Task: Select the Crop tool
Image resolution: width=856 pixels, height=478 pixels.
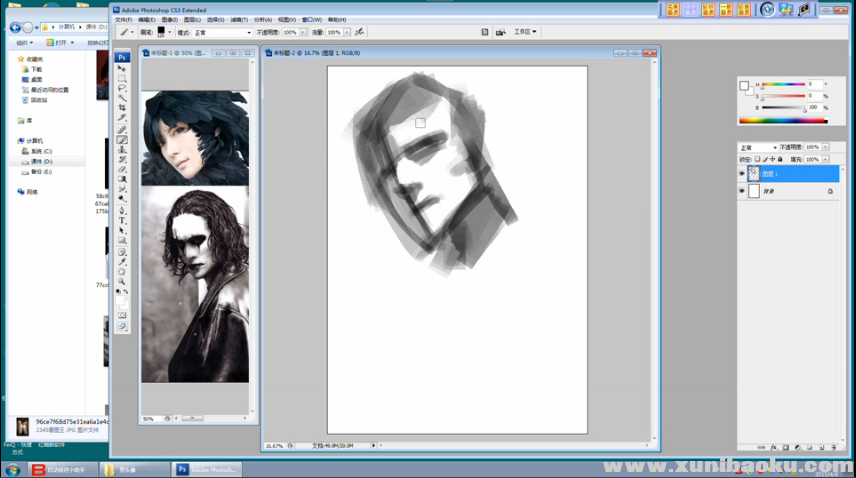Action: tap(122, 108)
